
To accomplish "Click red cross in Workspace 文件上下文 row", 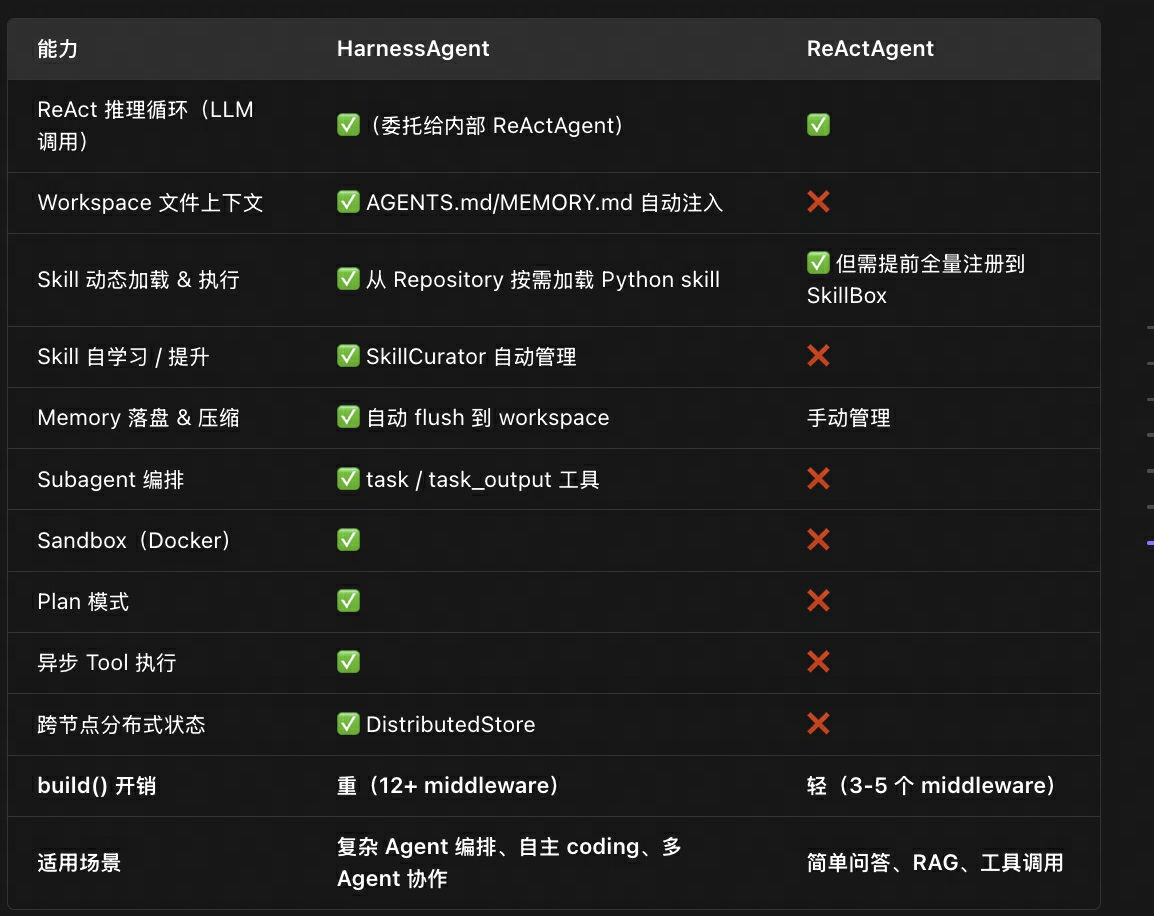I will 818,202.
